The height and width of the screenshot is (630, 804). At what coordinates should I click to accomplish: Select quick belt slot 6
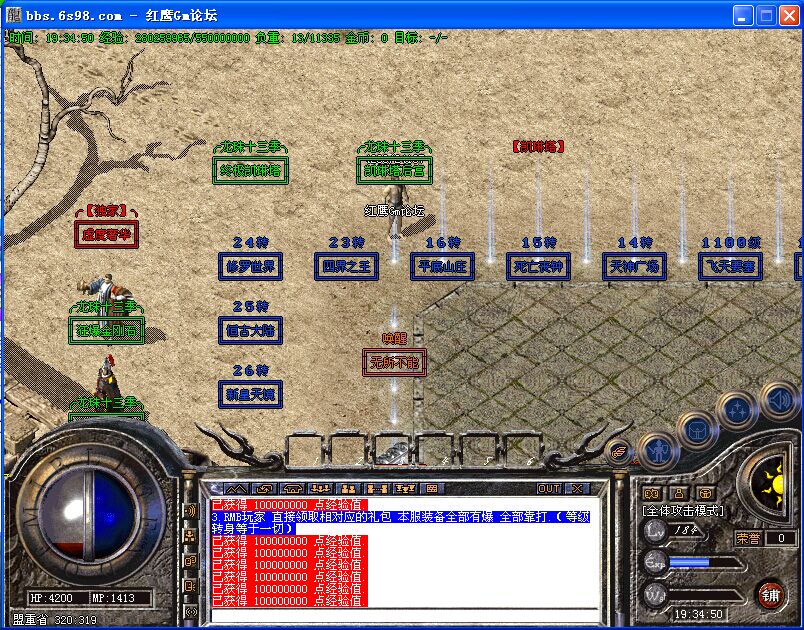(x=521, y=449)
